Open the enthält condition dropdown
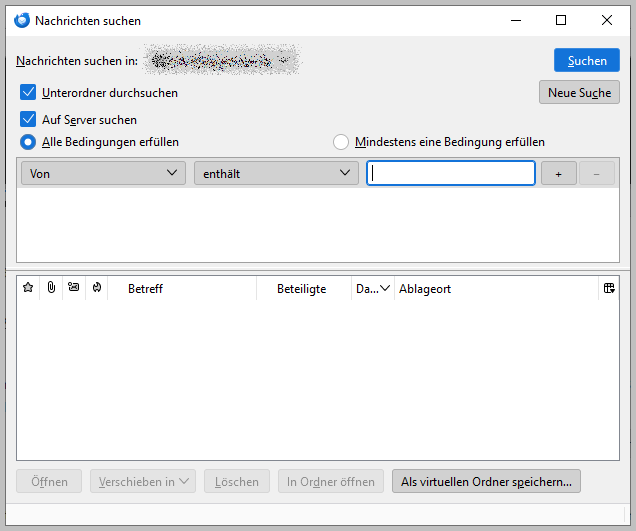The image size is (636, 531). (x=276, y=174)
